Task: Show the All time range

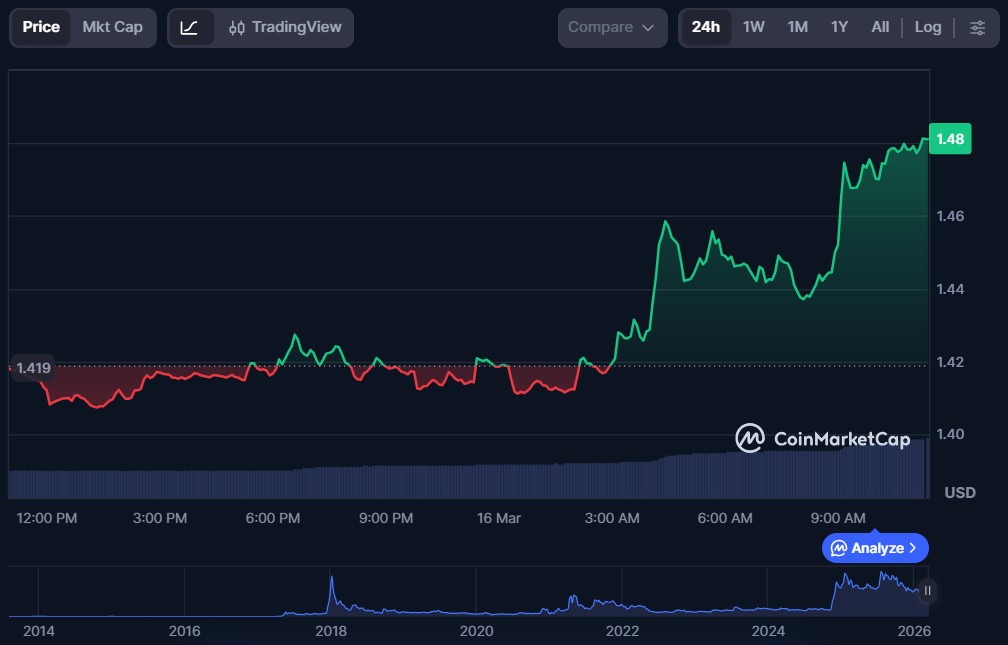Action: click(880, 27)
